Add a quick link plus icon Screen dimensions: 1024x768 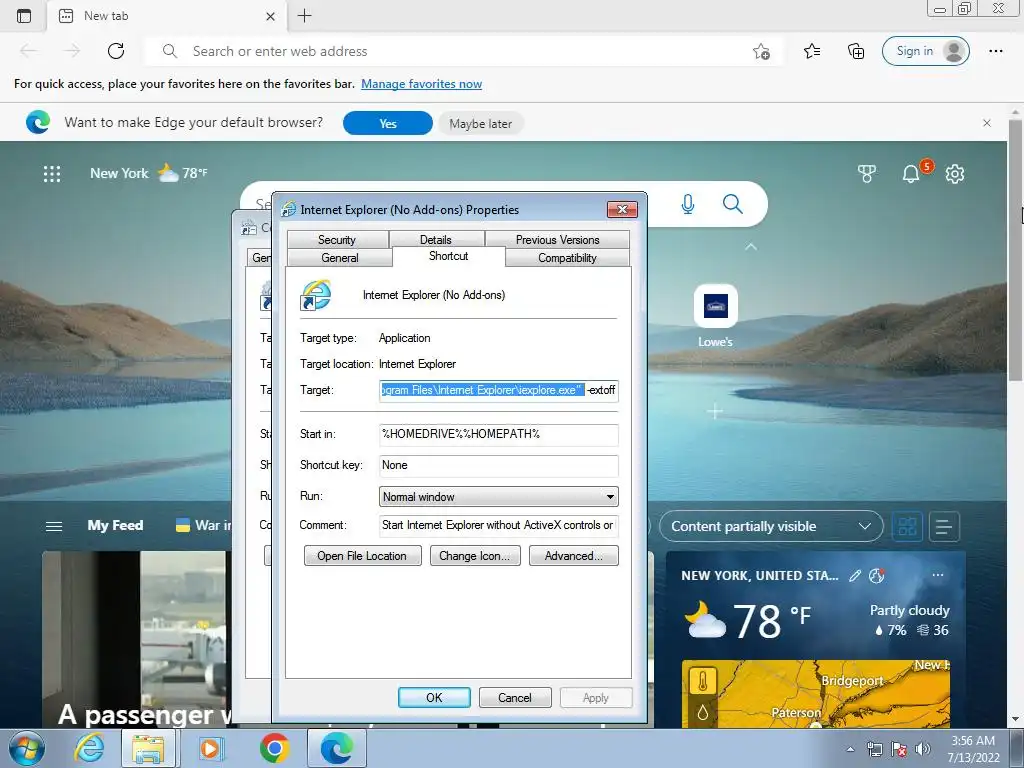pyautogui.click(x=715, y=411)
